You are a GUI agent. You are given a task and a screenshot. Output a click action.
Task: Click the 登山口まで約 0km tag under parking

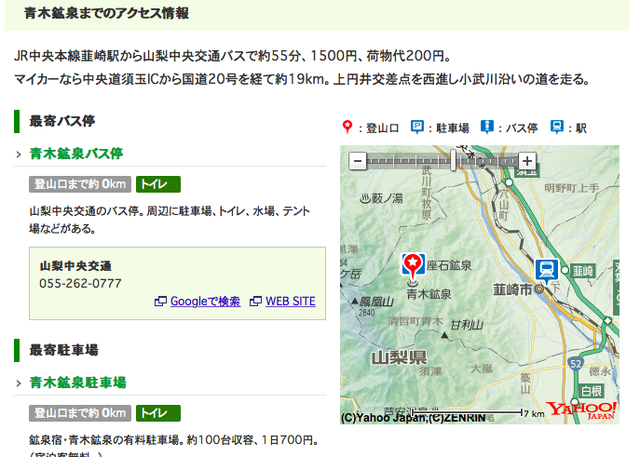[80, 413]
